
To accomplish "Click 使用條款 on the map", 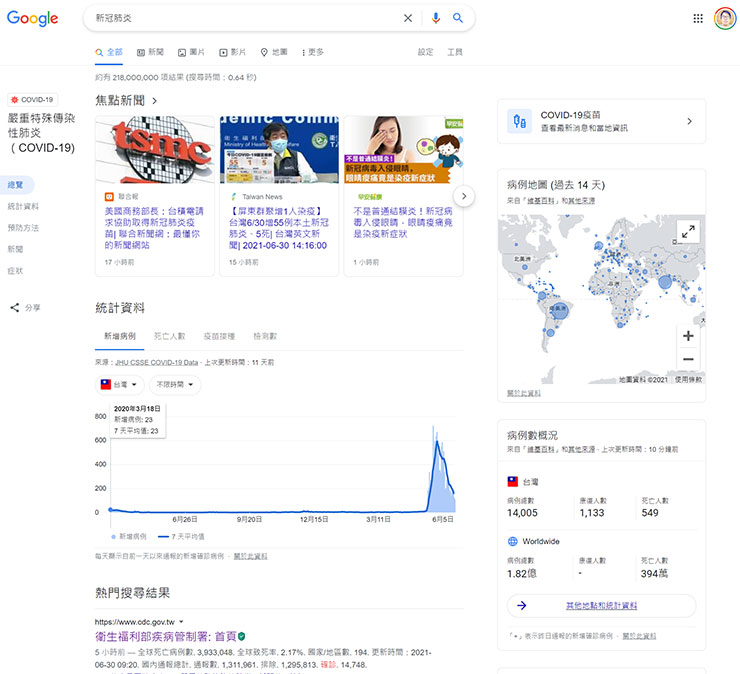I will click(688, 379).
